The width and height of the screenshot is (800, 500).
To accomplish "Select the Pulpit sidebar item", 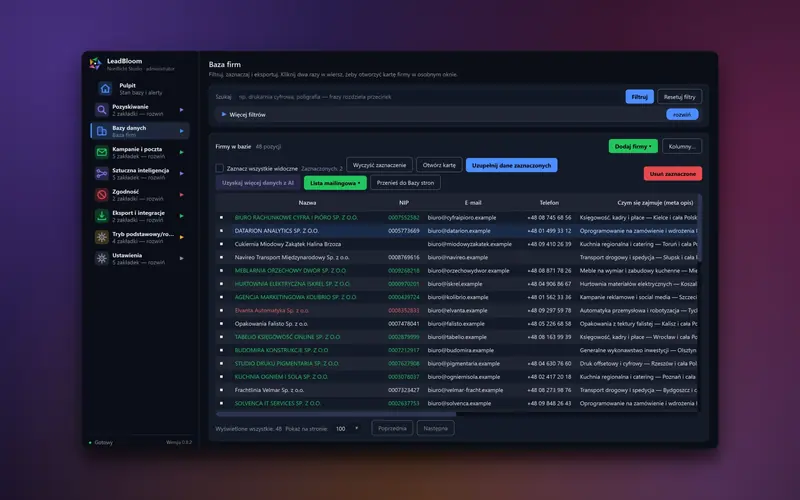I will coord(140,89).
